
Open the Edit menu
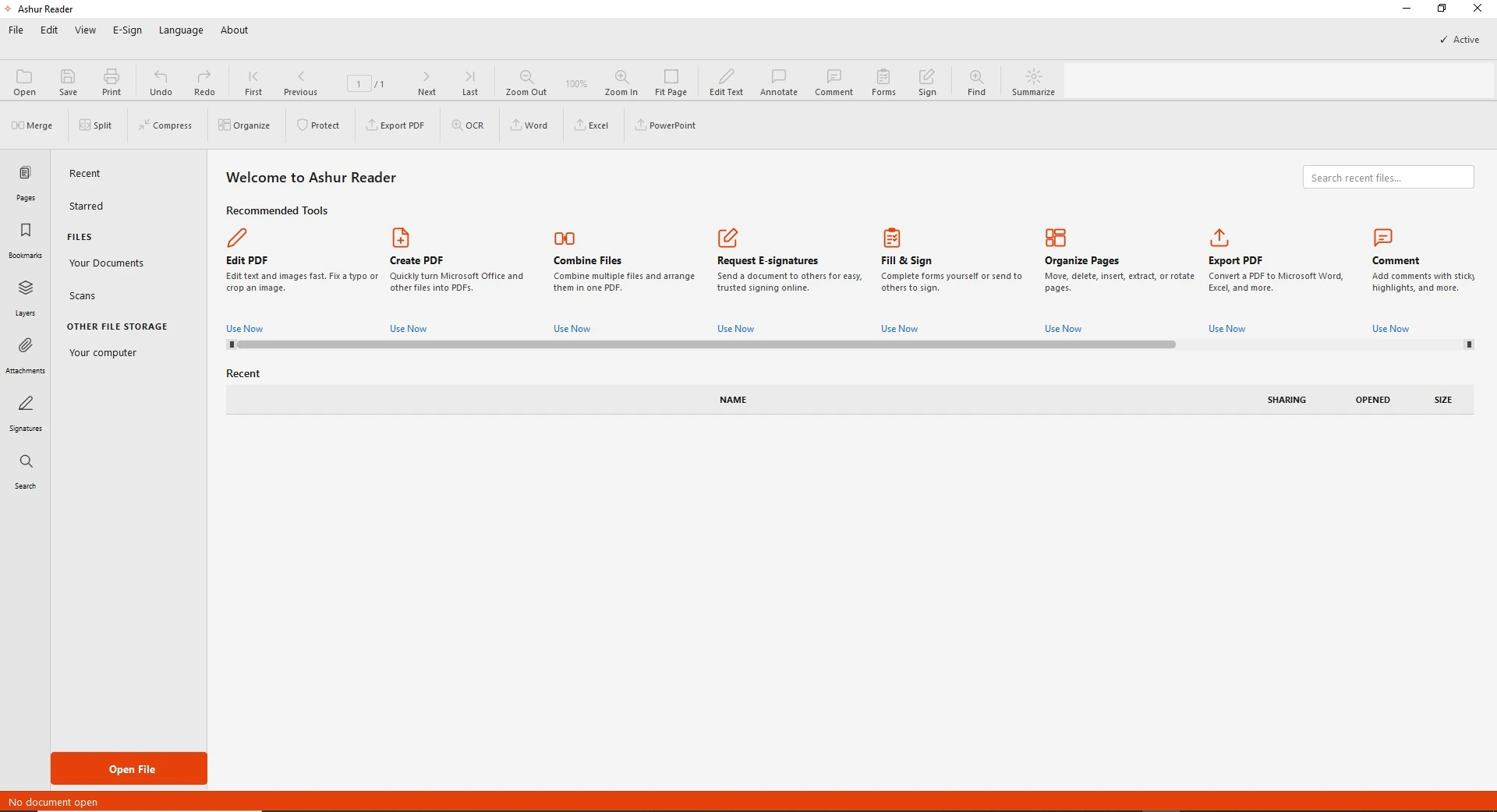[x=49, y=30]
